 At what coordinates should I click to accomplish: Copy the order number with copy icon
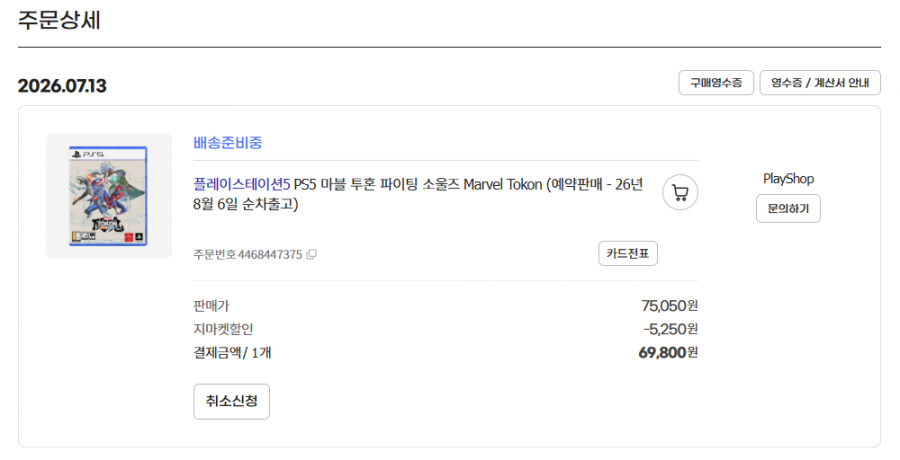312,254
